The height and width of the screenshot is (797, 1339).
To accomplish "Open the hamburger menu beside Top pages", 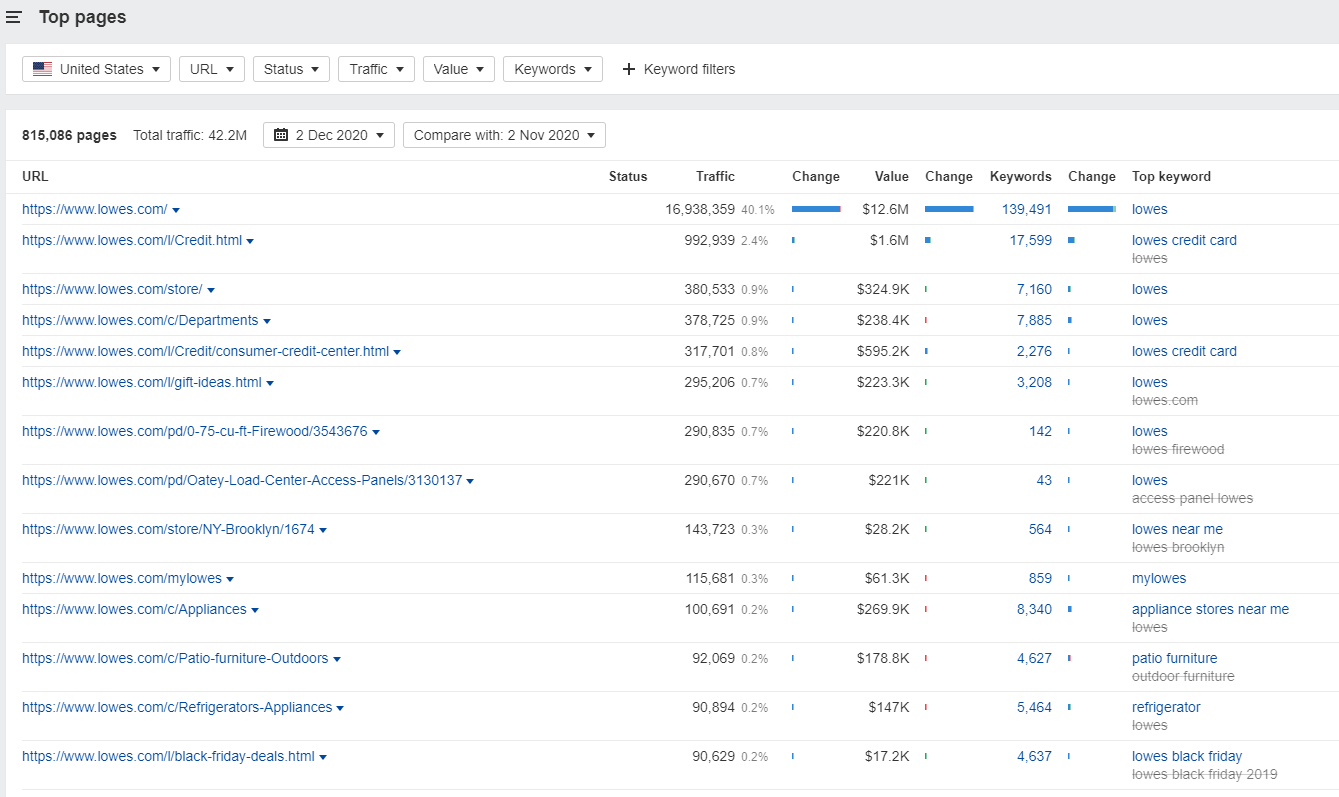I will pos(14,18).
